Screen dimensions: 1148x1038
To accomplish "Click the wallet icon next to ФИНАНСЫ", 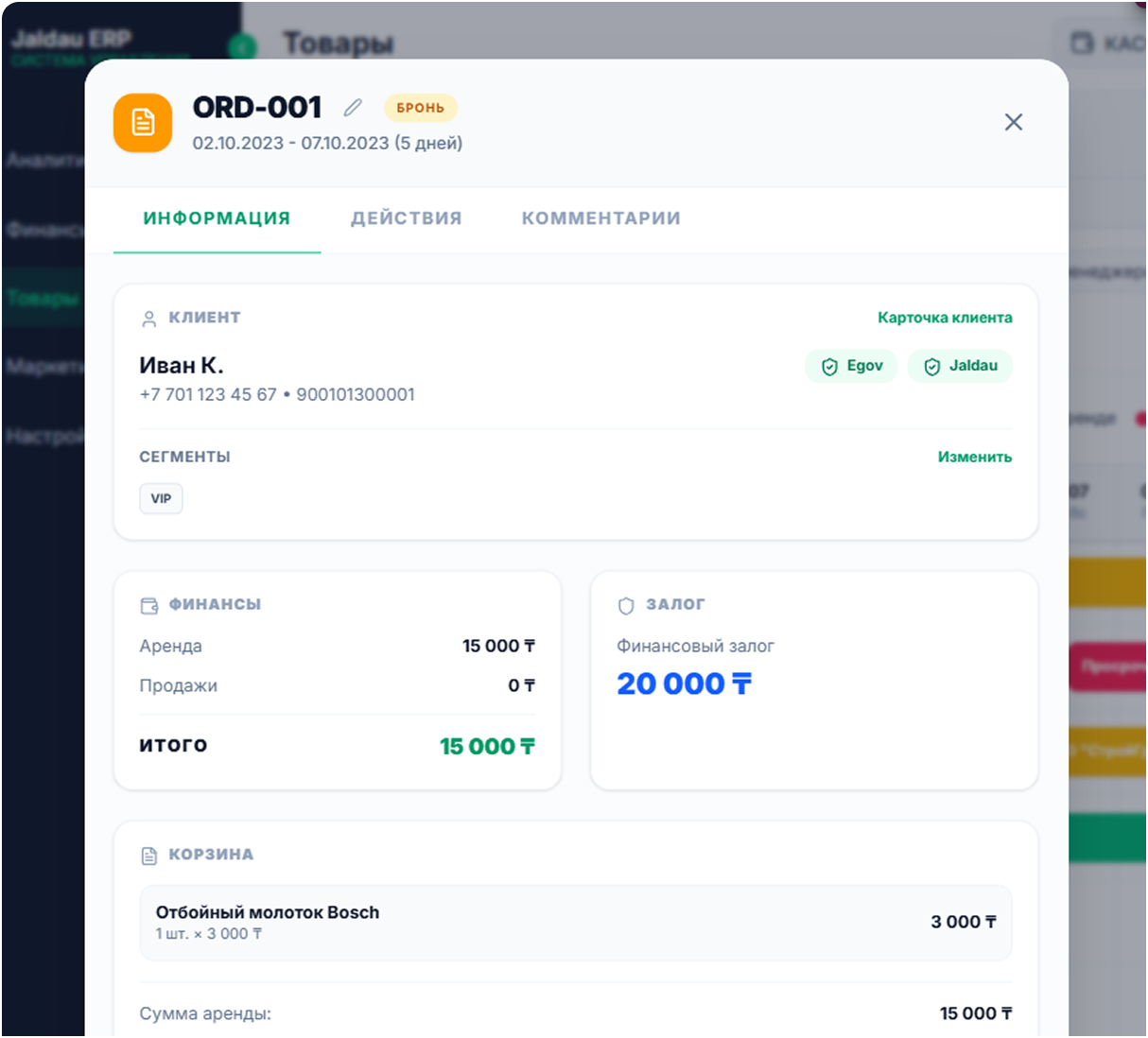I will (149, 605).
